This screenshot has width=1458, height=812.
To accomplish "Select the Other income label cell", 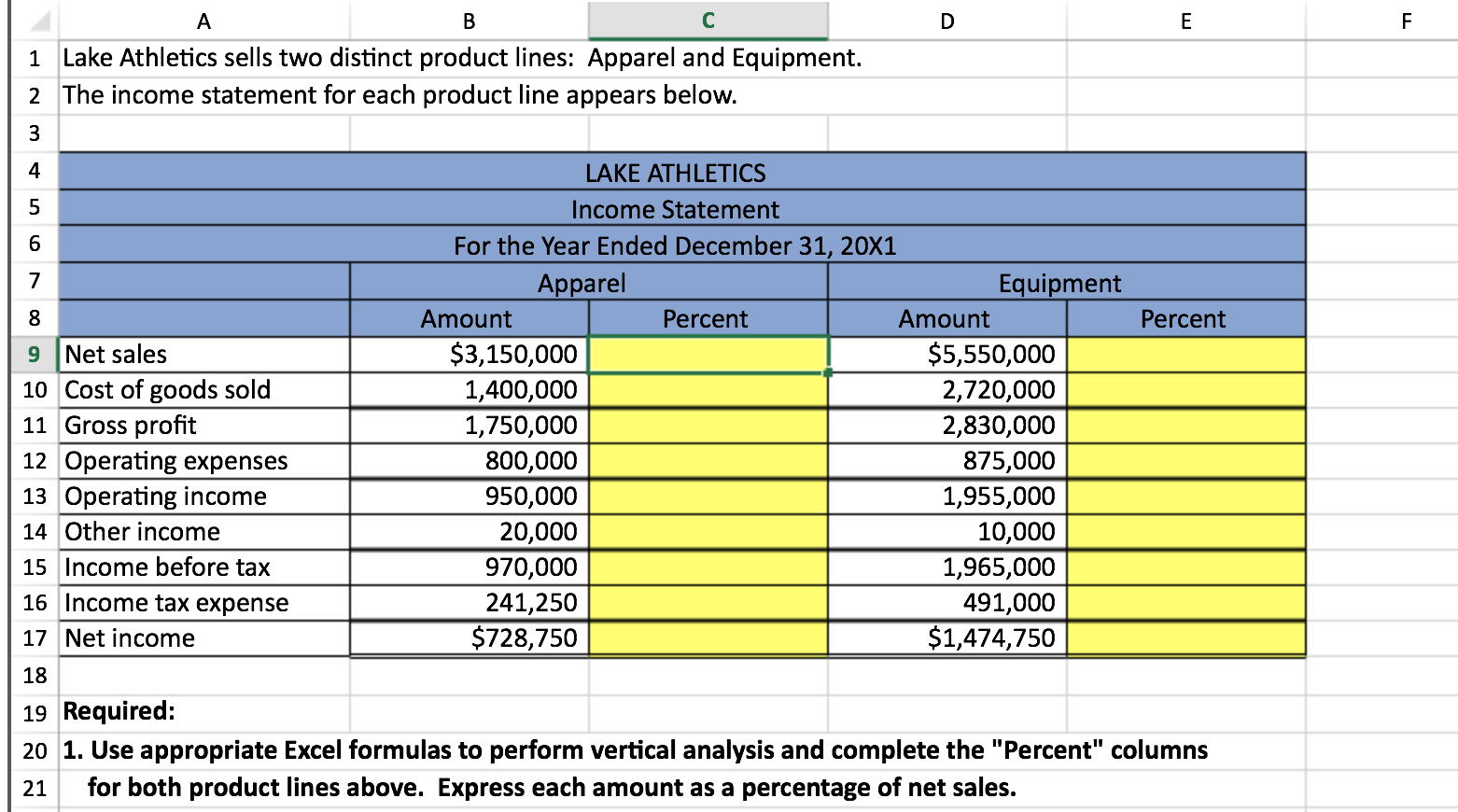I will tap(204, 532).
